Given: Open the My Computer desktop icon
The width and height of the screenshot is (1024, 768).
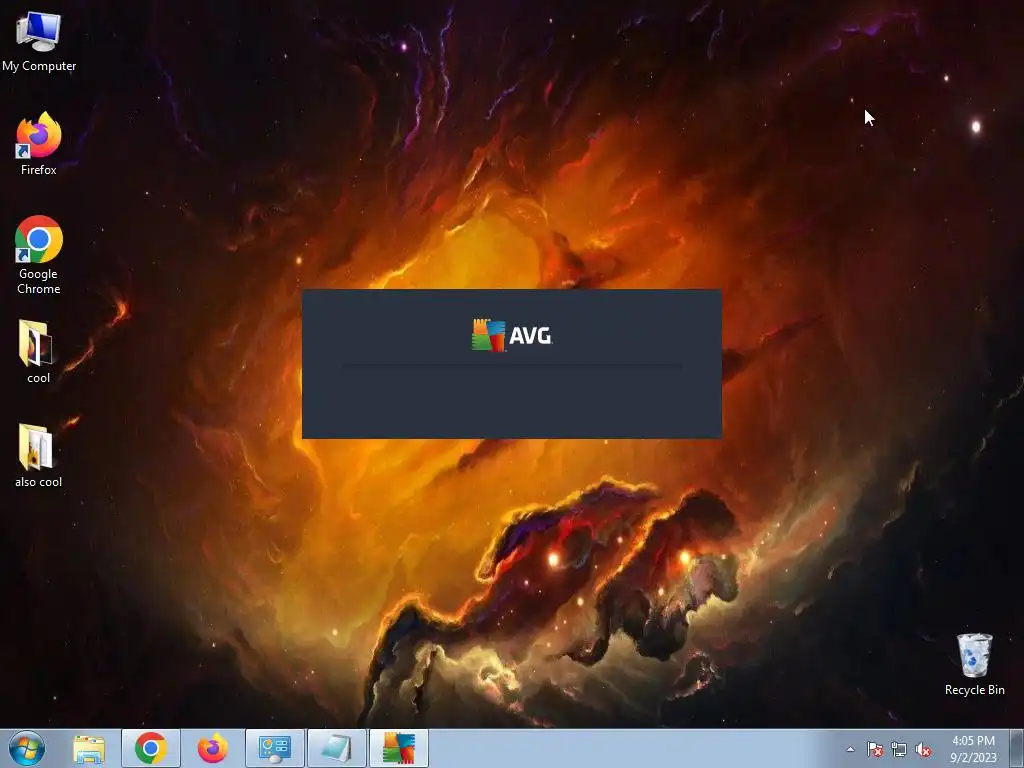Looking at the screenshot, I should (39, 42).
